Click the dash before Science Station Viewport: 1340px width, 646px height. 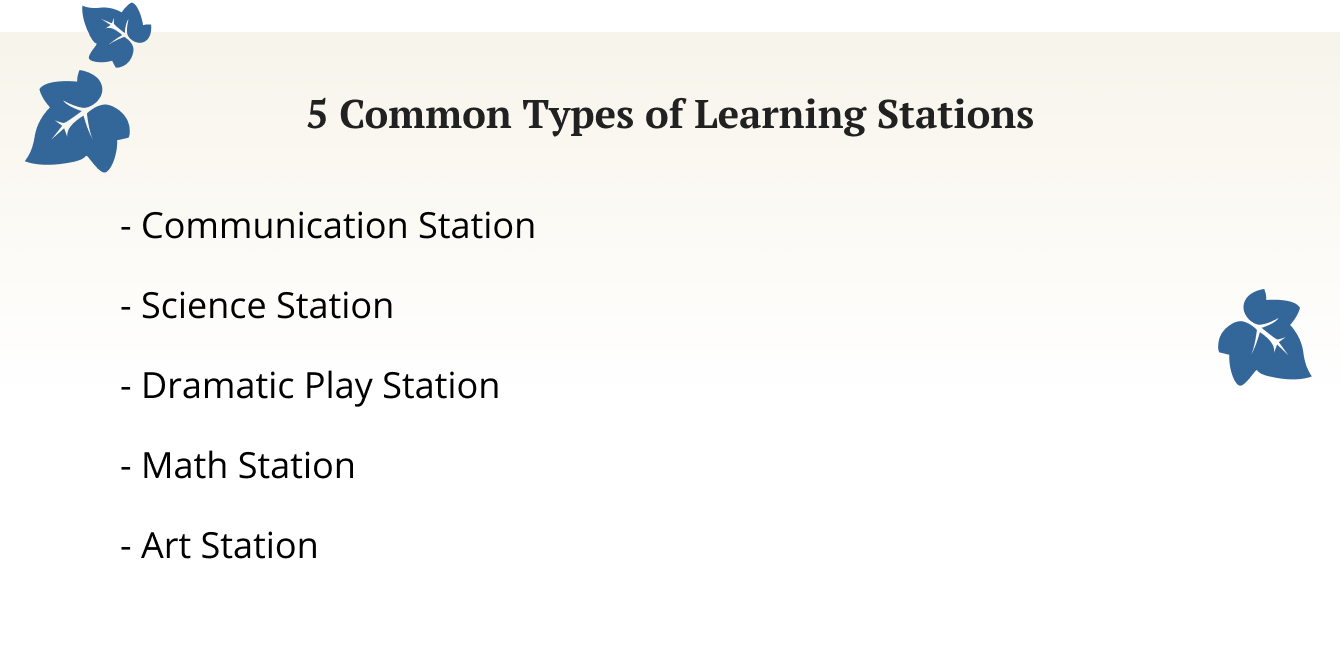click(126, 308)
